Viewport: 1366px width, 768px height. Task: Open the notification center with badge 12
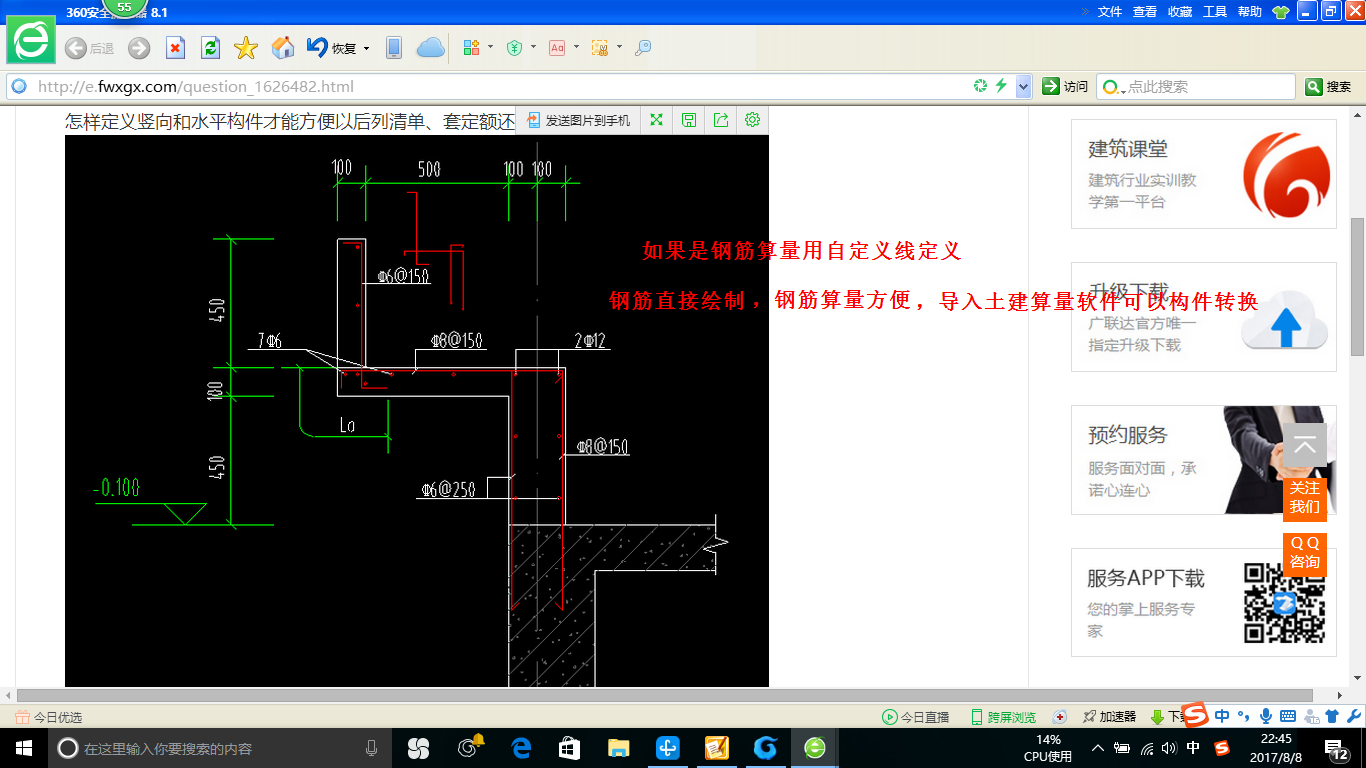tap(1337, 748)
